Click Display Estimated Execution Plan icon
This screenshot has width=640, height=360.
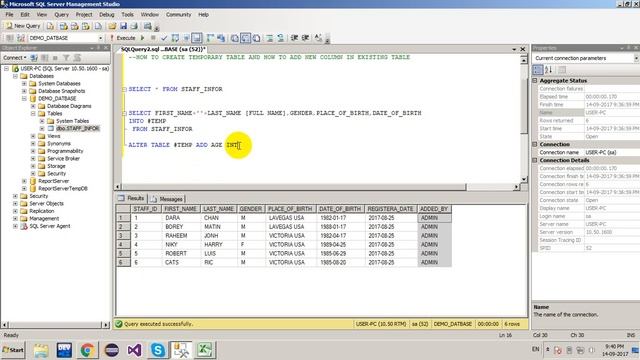pyautogui.click(x=175, y=38)
